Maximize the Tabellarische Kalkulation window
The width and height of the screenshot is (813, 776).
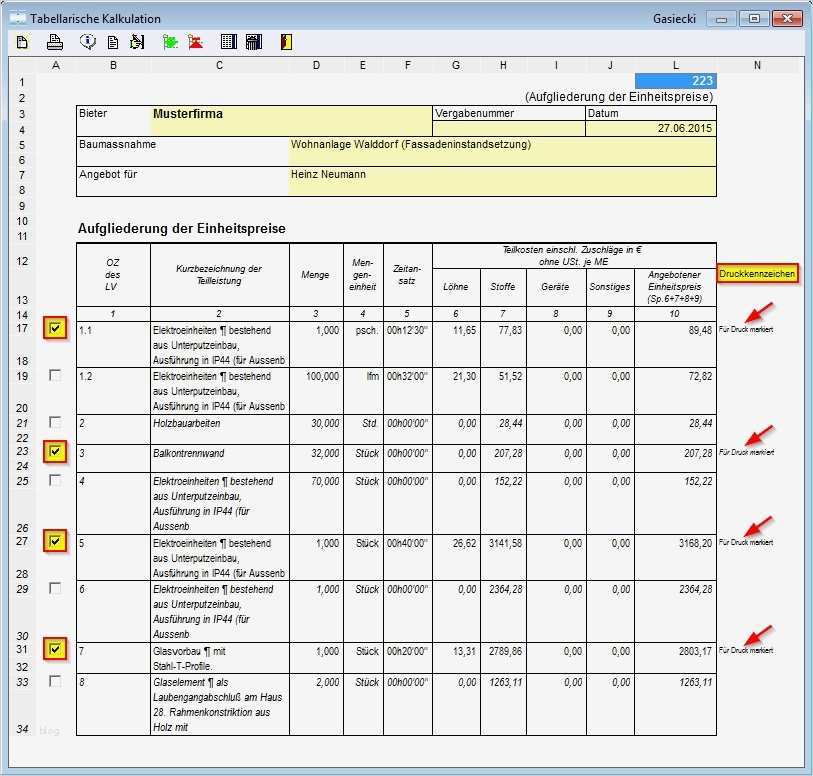coord(754,19)
